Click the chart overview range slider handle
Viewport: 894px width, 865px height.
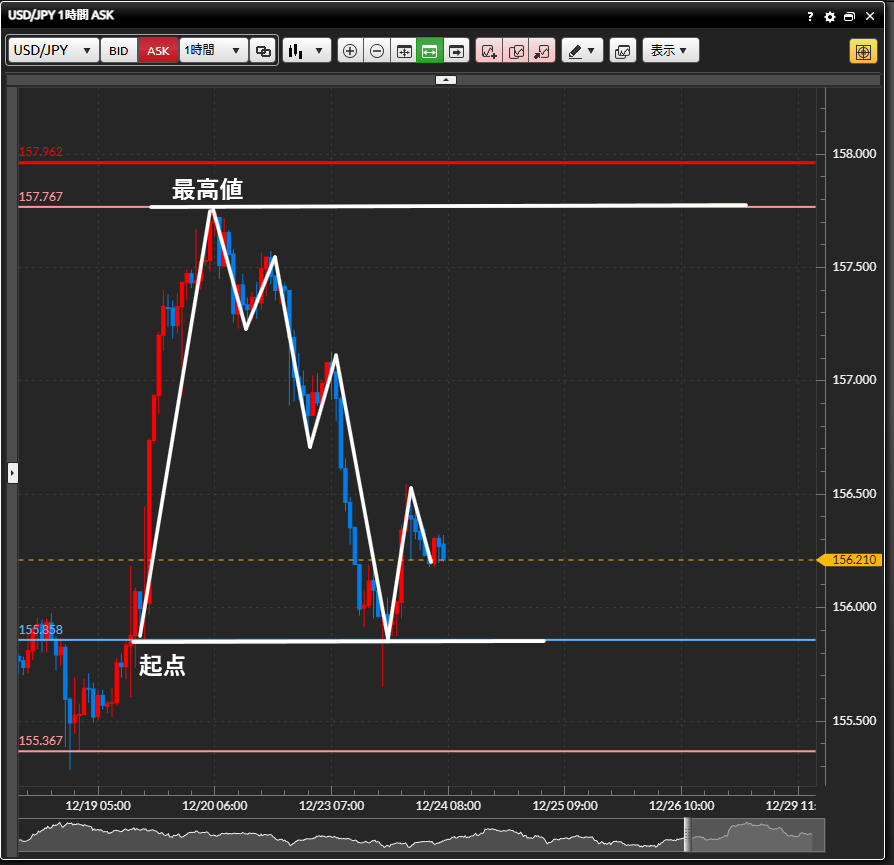(688, 834)
